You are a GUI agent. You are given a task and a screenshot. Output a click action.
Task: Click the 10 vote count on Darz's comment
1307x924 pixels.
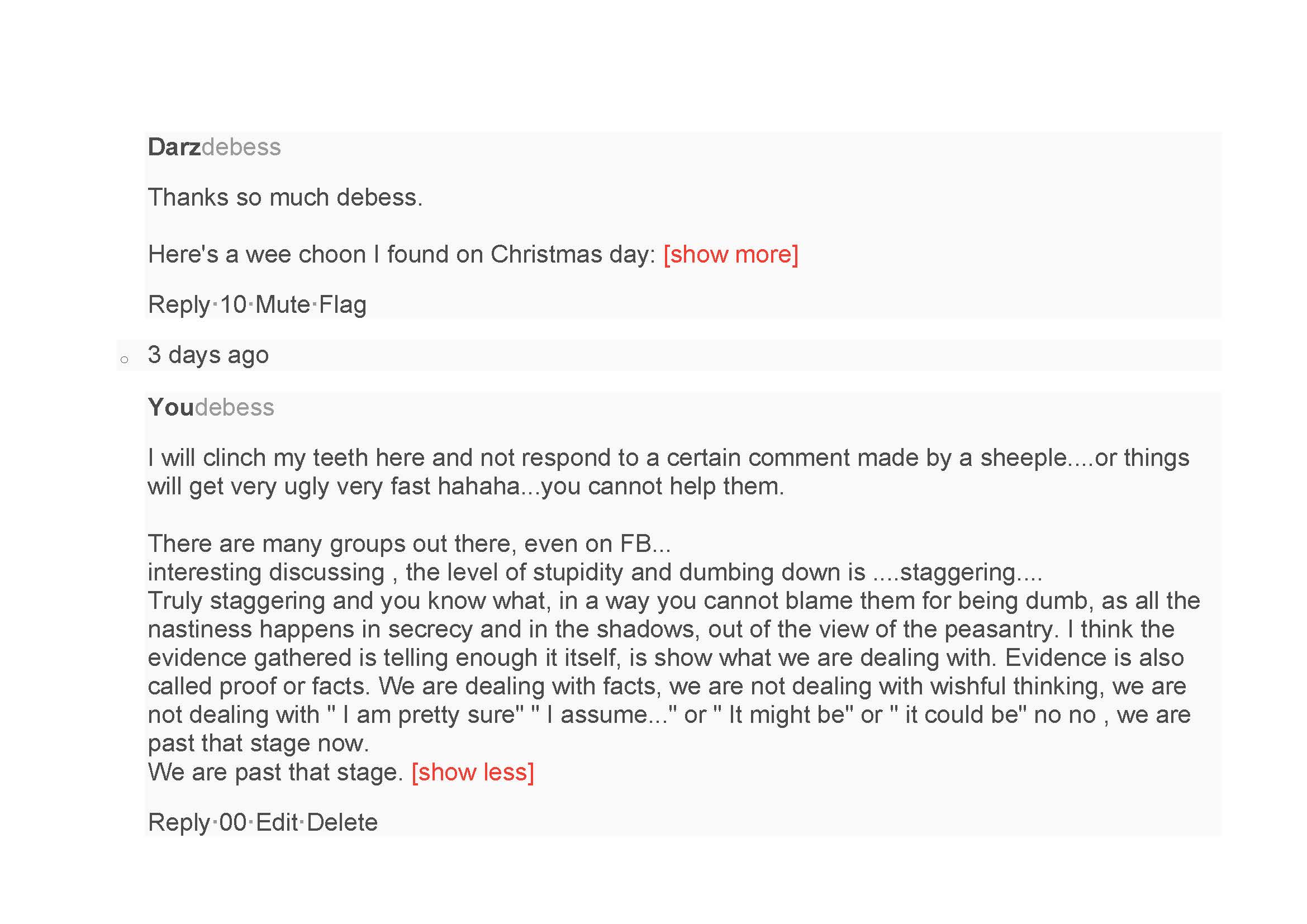233,305
